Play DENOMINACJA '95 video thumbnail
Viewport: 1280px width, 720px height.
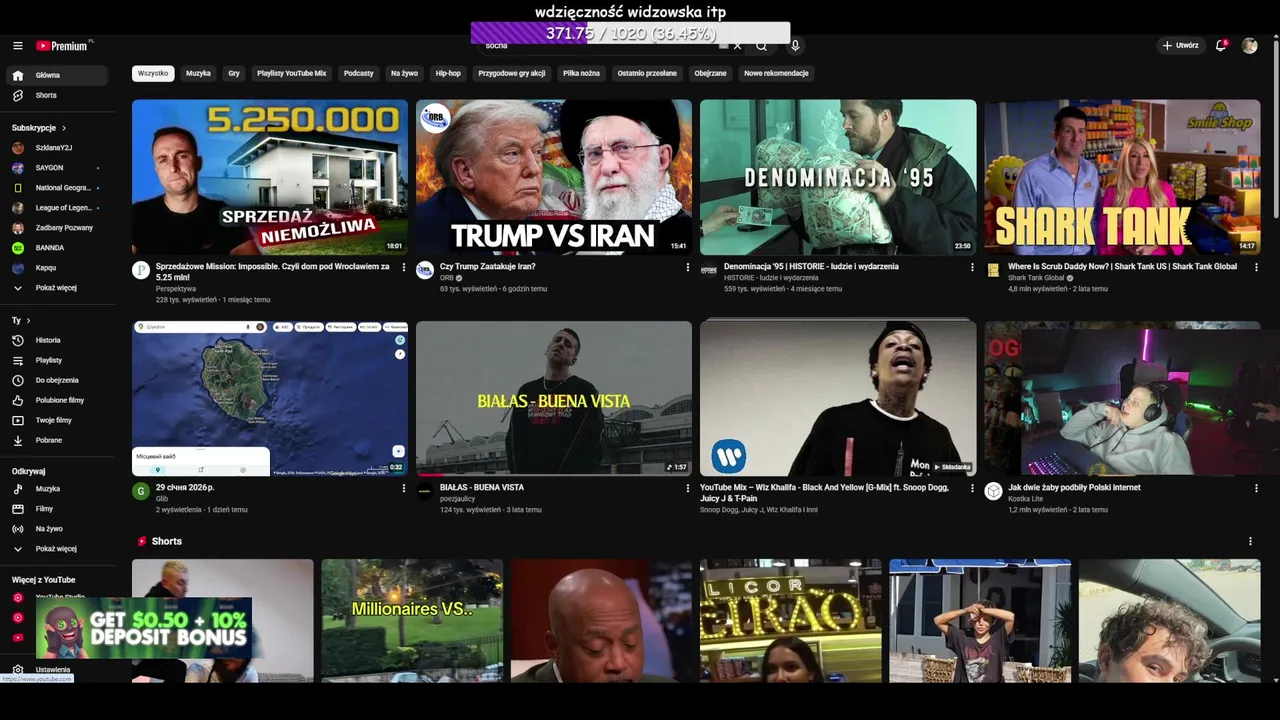pos(838,177)
